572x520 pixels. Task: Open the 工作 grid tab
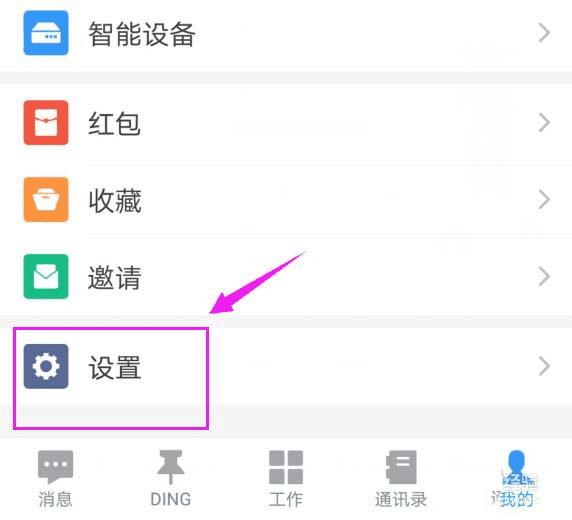[x=286, y=479]
